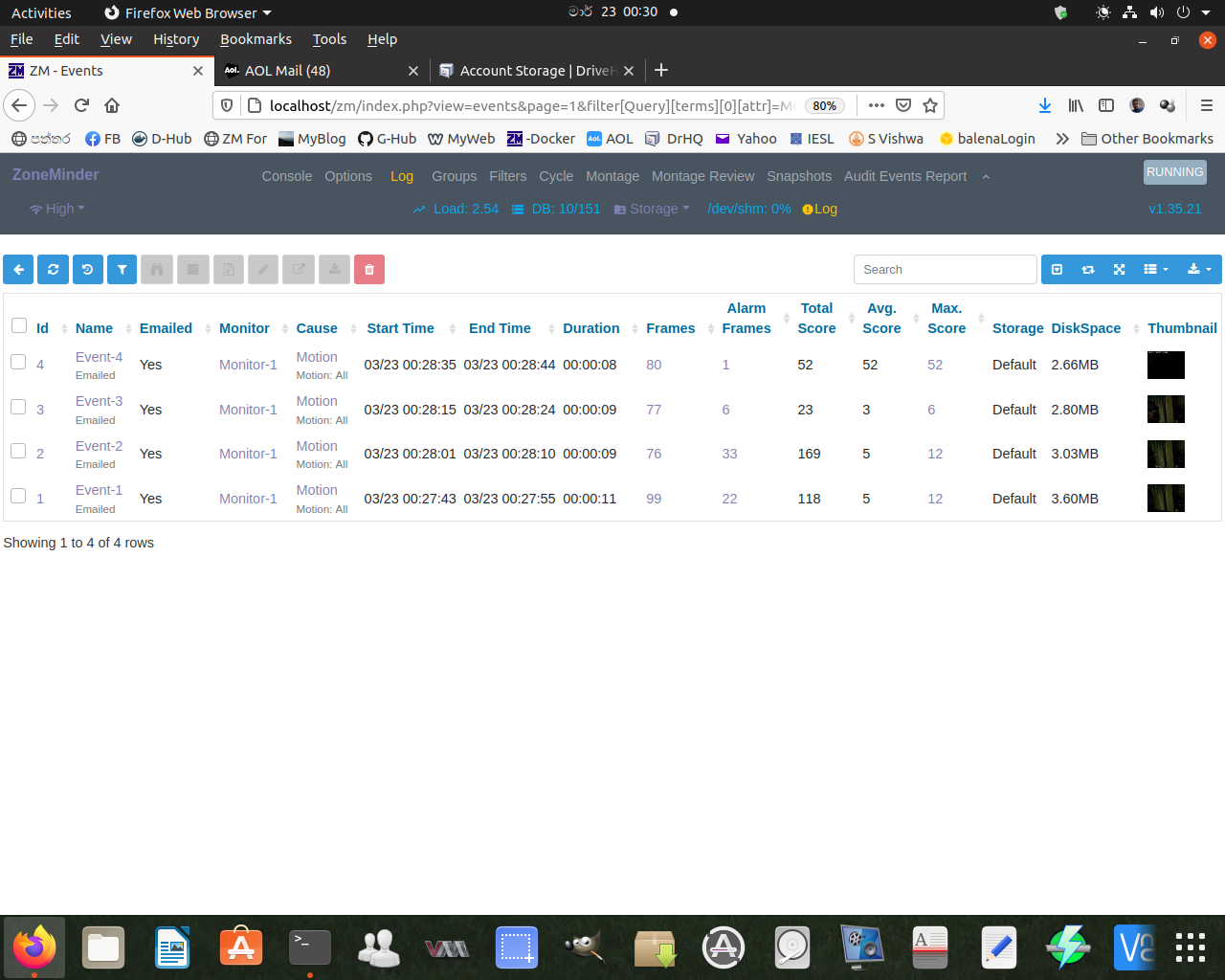
Task: Open the Terminal in the dock
Action: coord(310,947)
